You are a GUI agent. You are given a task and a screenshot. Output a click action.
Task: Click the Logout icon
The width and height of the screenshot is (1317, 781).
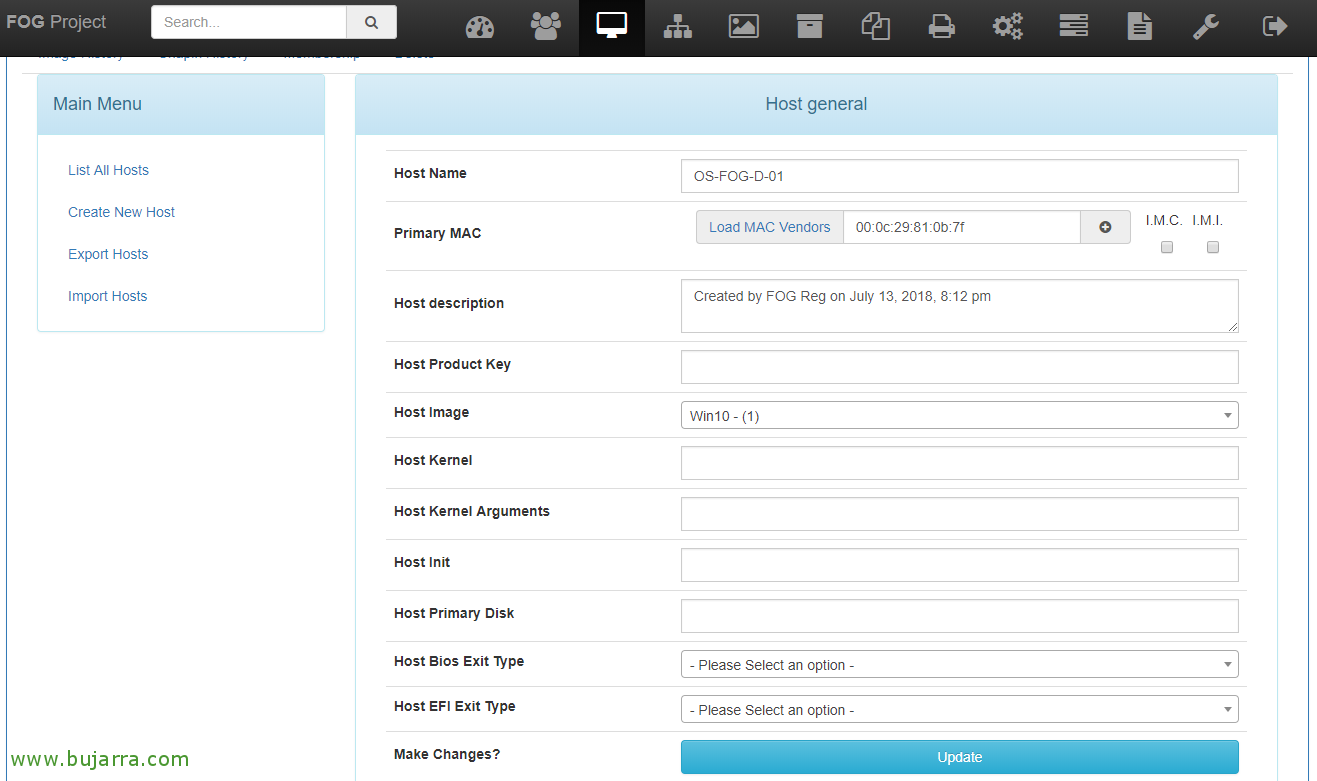pyautogui.click(x=1275, y=27)
